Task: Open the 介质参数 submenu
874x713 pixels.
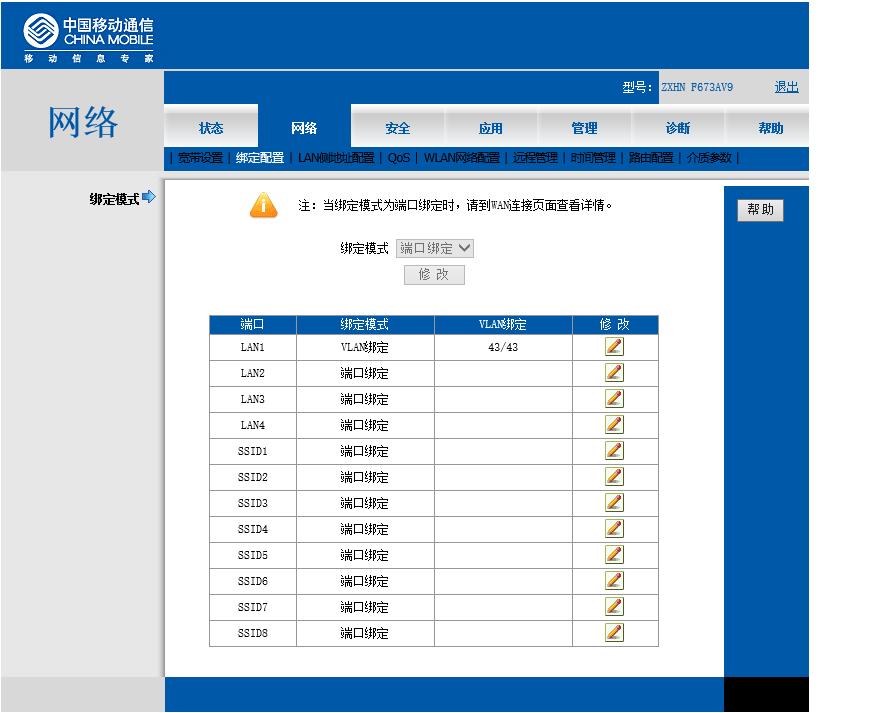Action: pos(709,158)
